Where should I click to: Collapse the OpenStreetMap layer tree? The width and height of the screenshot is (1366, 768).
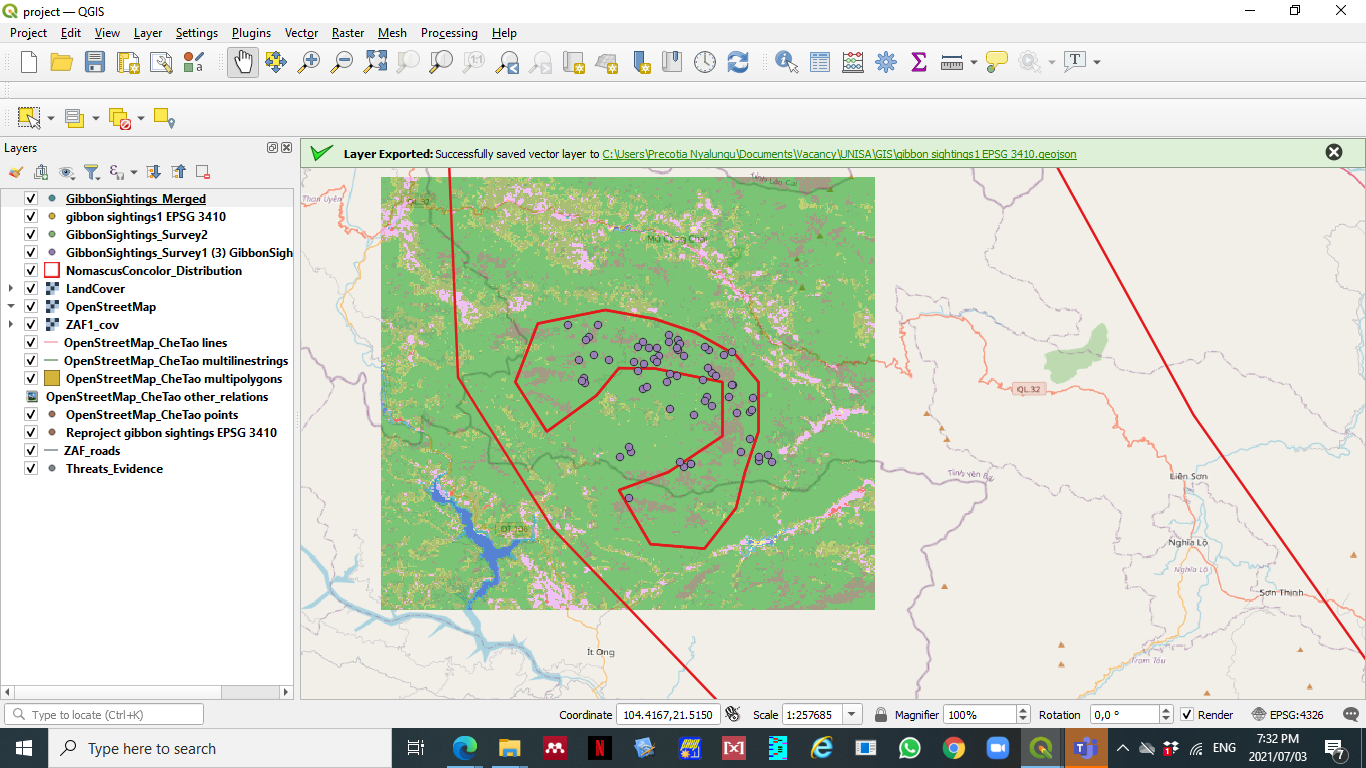[11, 307]
